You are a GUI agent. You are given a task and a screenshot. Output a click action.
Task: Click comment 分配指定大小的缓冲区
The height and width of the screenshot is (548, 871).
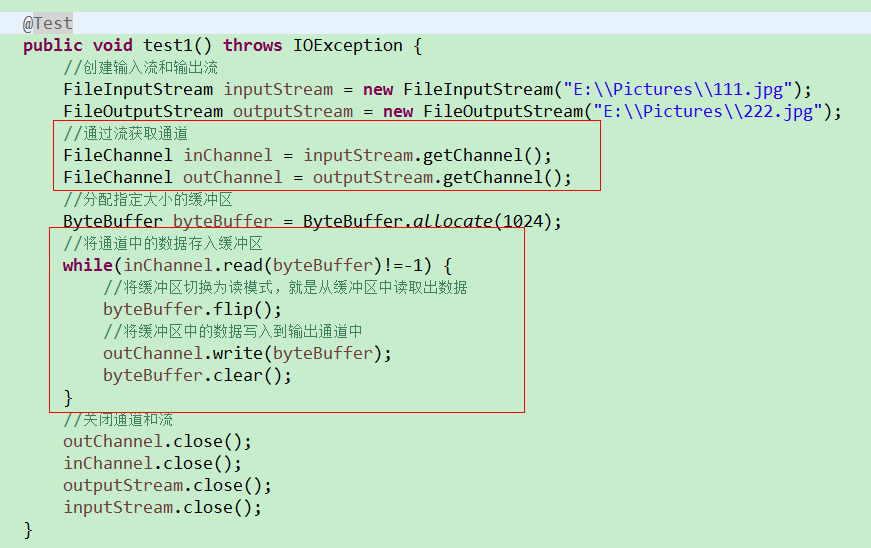point(148,199)
